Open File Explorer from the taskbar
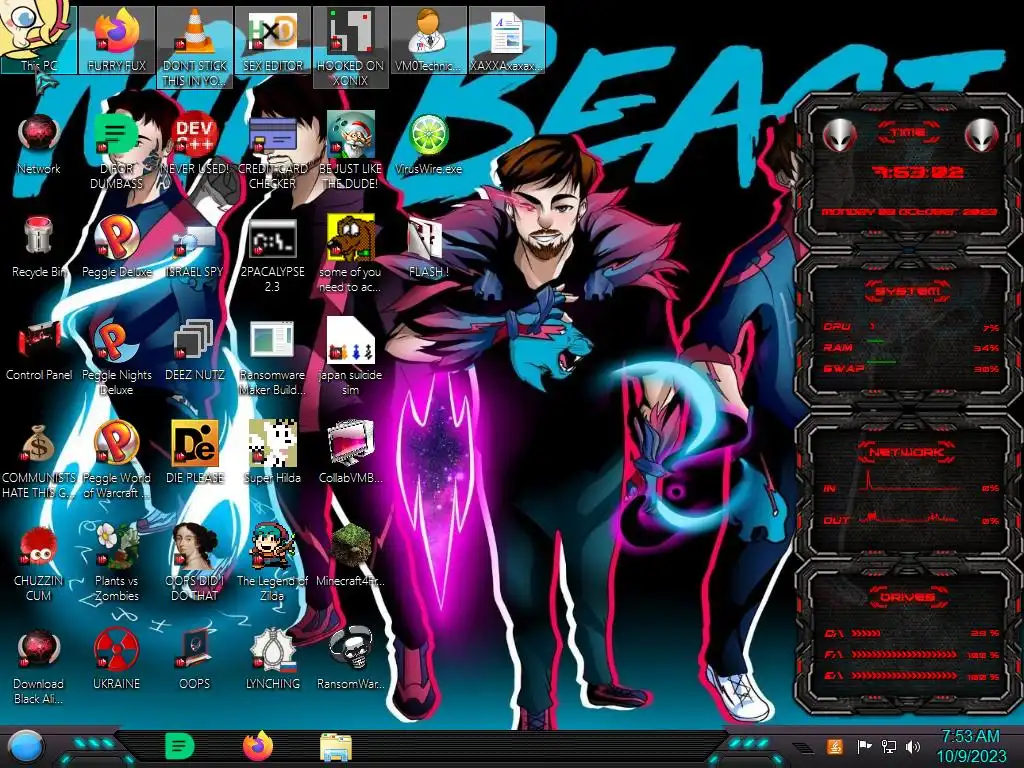 pyautogui.click(x=336, y=747)
